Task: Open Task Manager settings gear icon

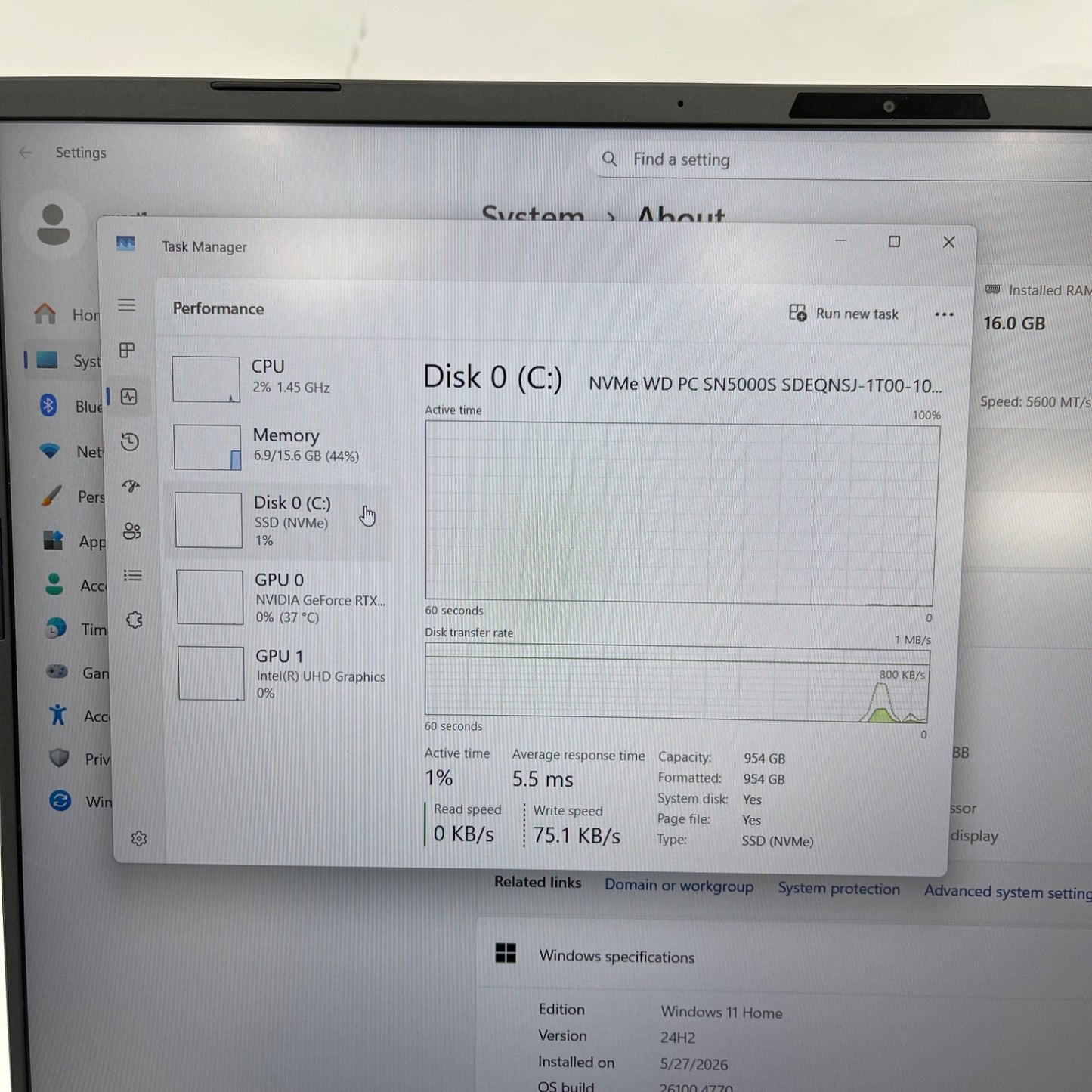Action: pos(139,839)
